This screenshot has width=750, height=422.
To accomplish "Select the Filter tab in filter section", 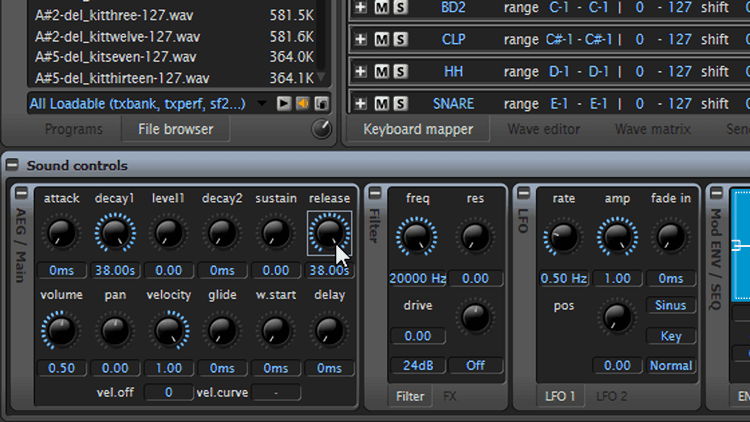I will point(410,396).
